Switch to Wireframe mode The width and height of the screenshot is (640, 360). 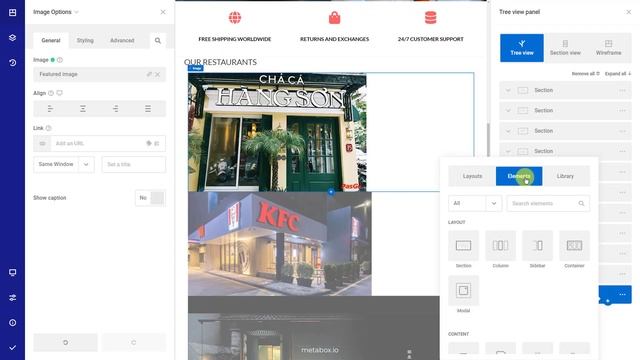point(608,48)
